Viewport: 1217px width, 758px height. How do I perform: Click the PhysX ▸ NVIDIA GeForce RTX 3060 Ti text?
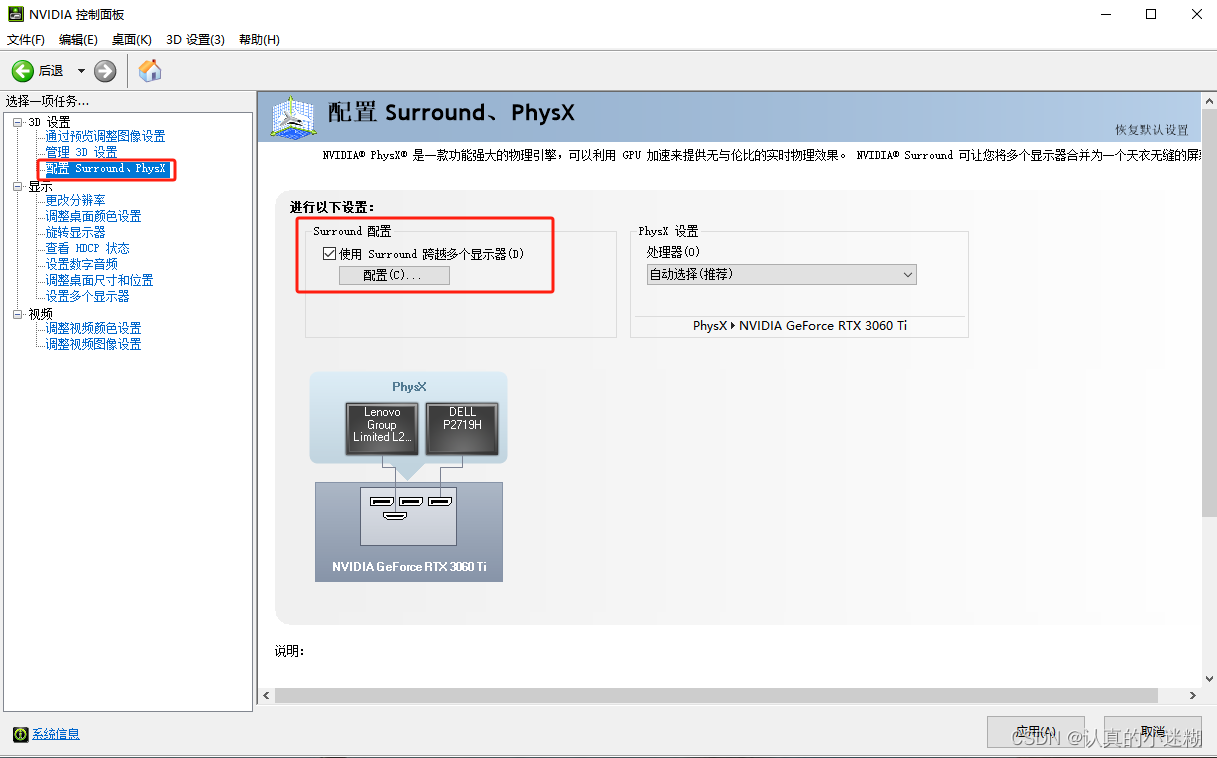pos(800,326)
